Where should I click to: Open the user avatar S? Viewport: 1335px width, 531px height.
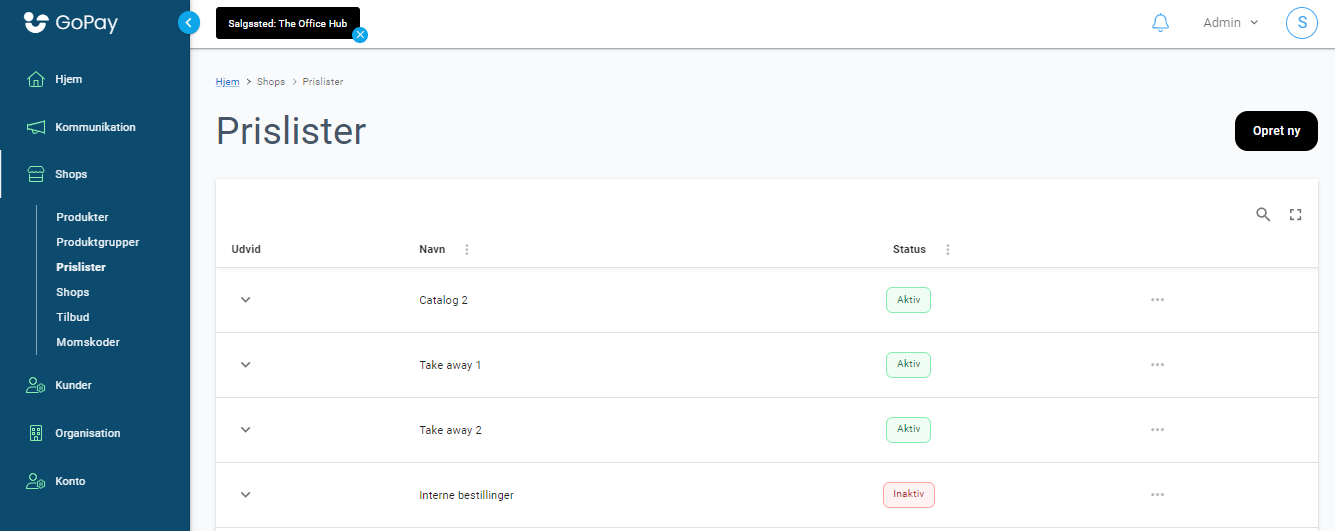pyautogui.click(x=1302, y=23)
